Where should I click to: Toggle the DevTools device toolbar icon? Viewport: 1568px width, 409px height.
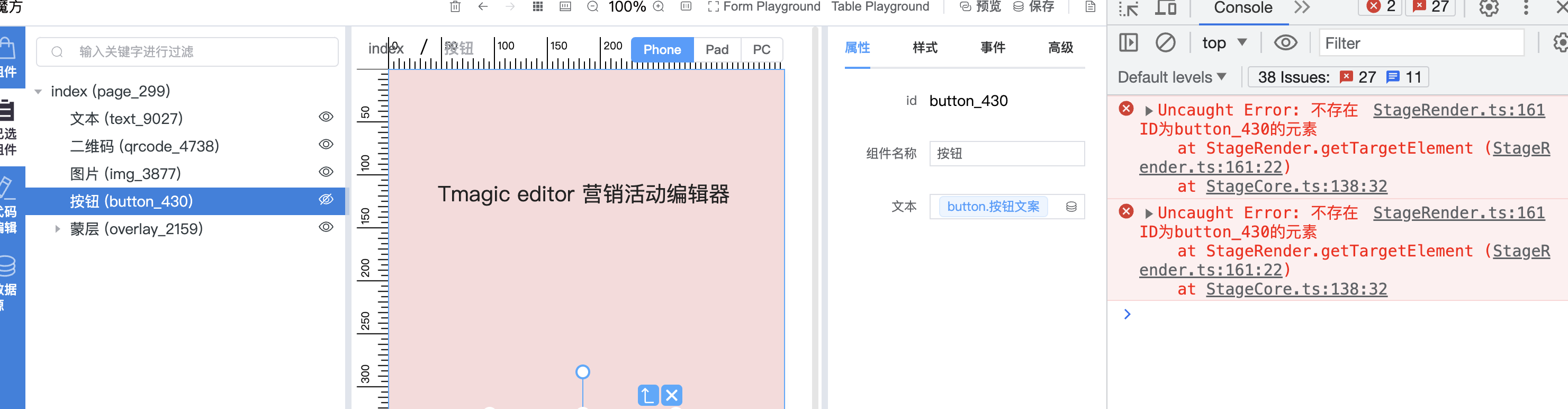1165,8
